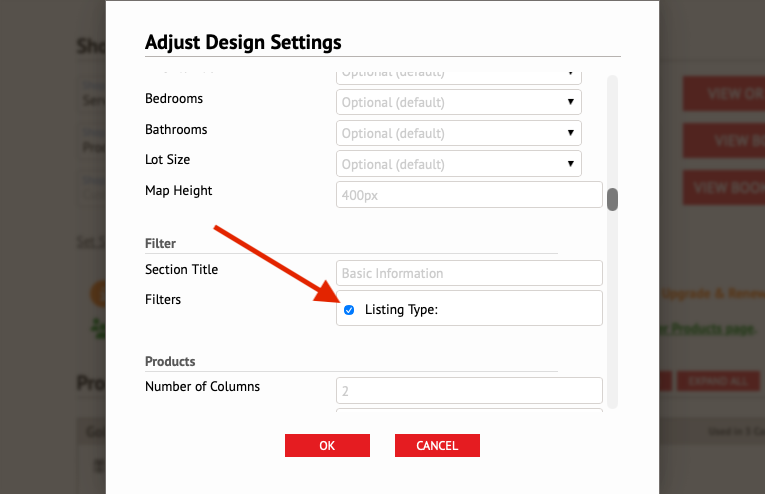Click the Products section heading
The image size is (765, 494).
click(x=170, y=361)
